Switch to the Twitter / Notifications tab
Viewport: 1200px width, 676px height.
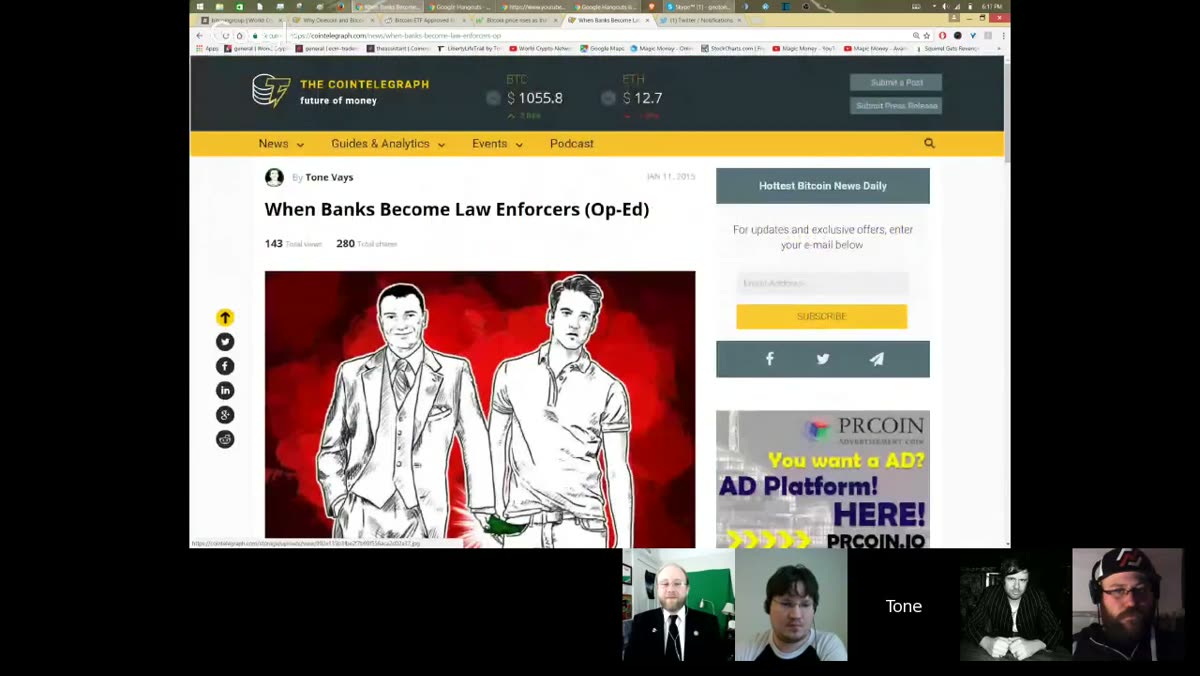click(x=700, y=20)
